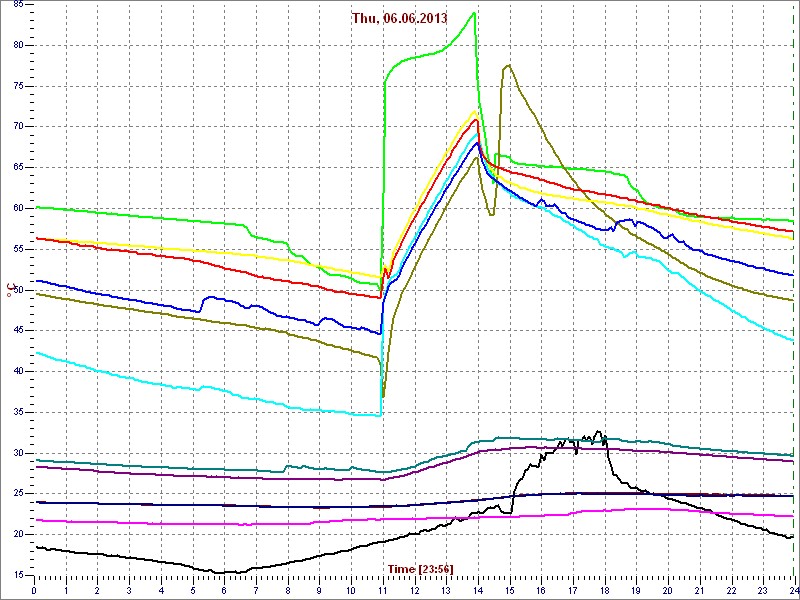This screenshot has width=800, height=600.
Task: Select the 25 temperature axis label
Action: click(17, 494)
